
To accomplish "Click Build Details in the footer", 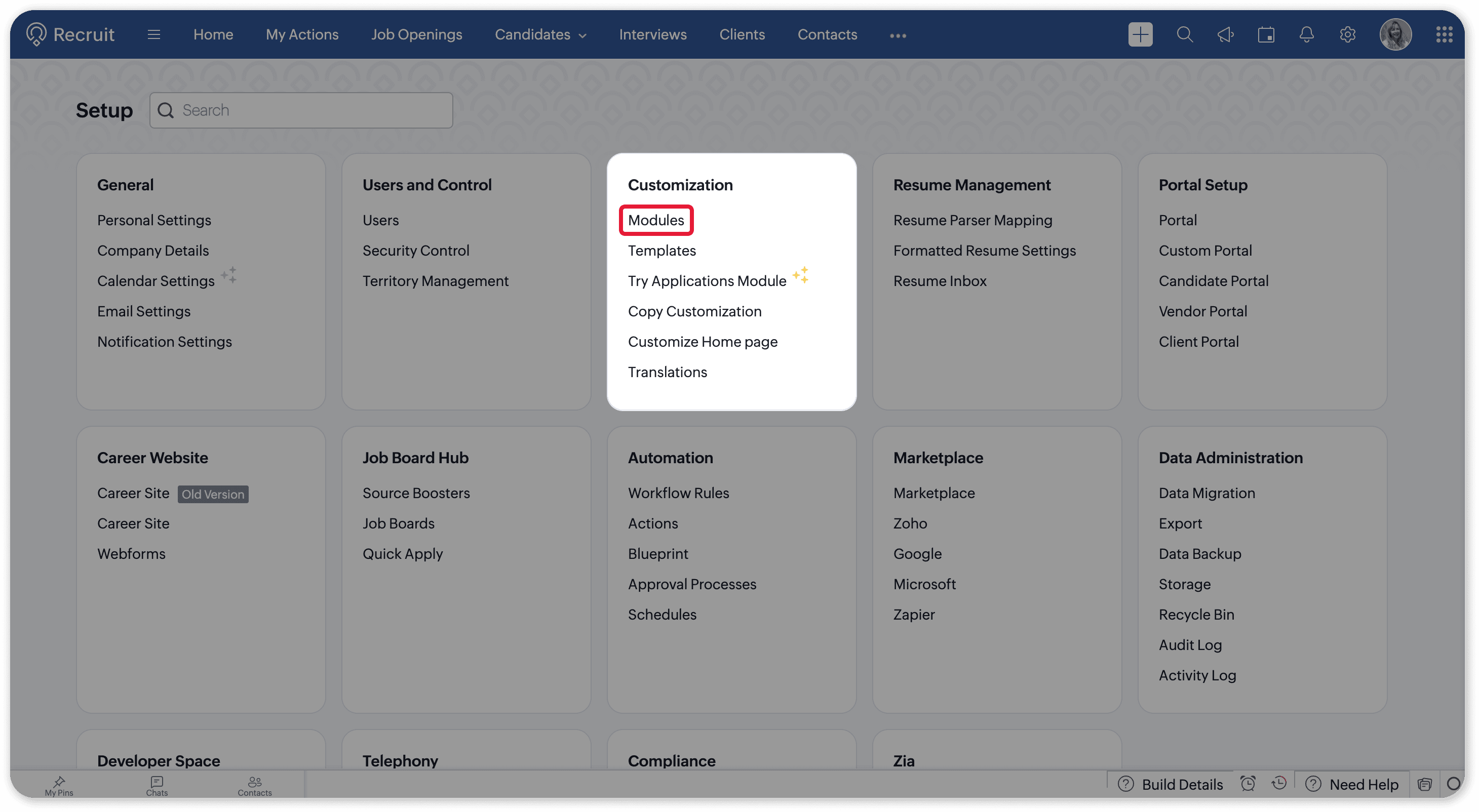I will [x=1171, y=785].
